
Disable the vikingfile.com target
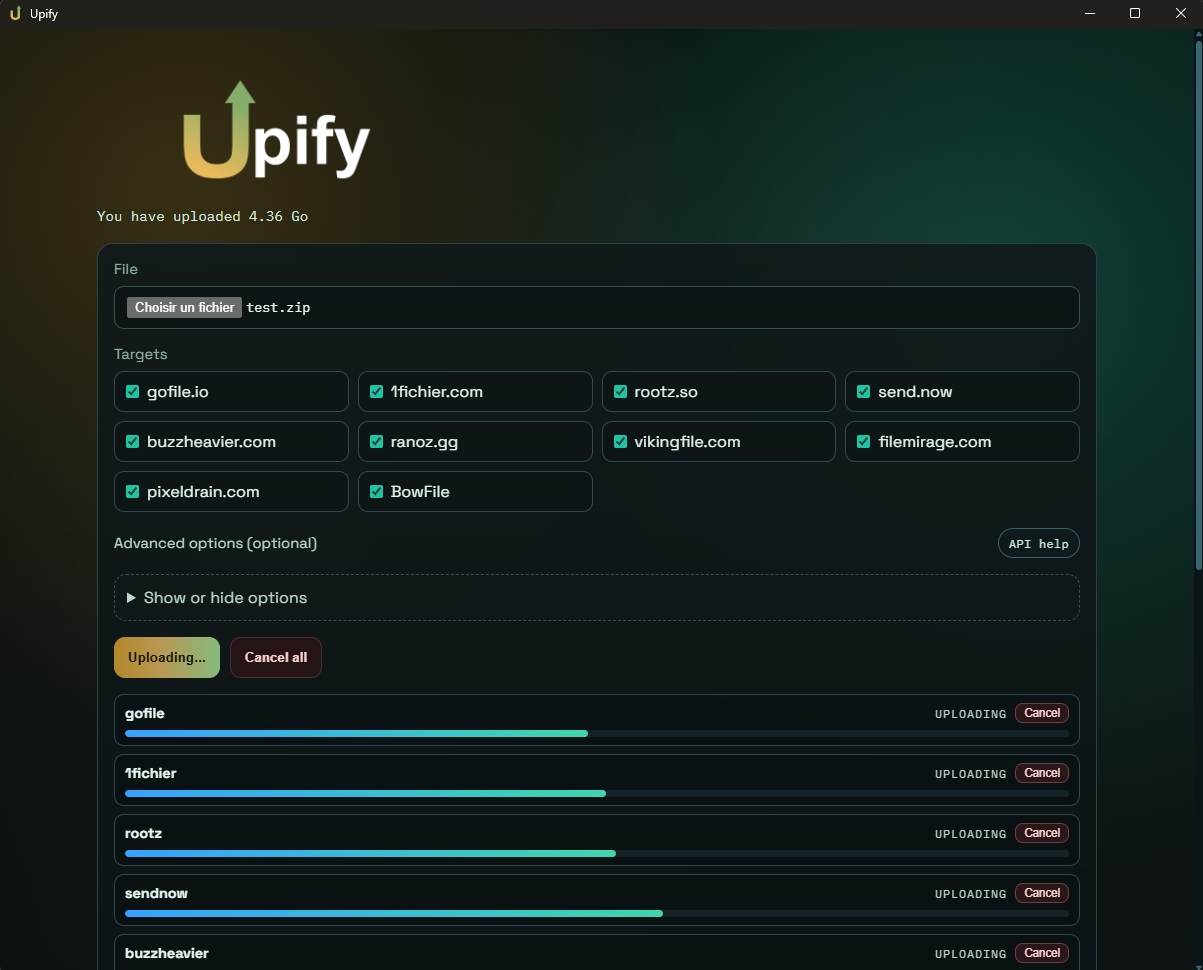coord(621,442)
